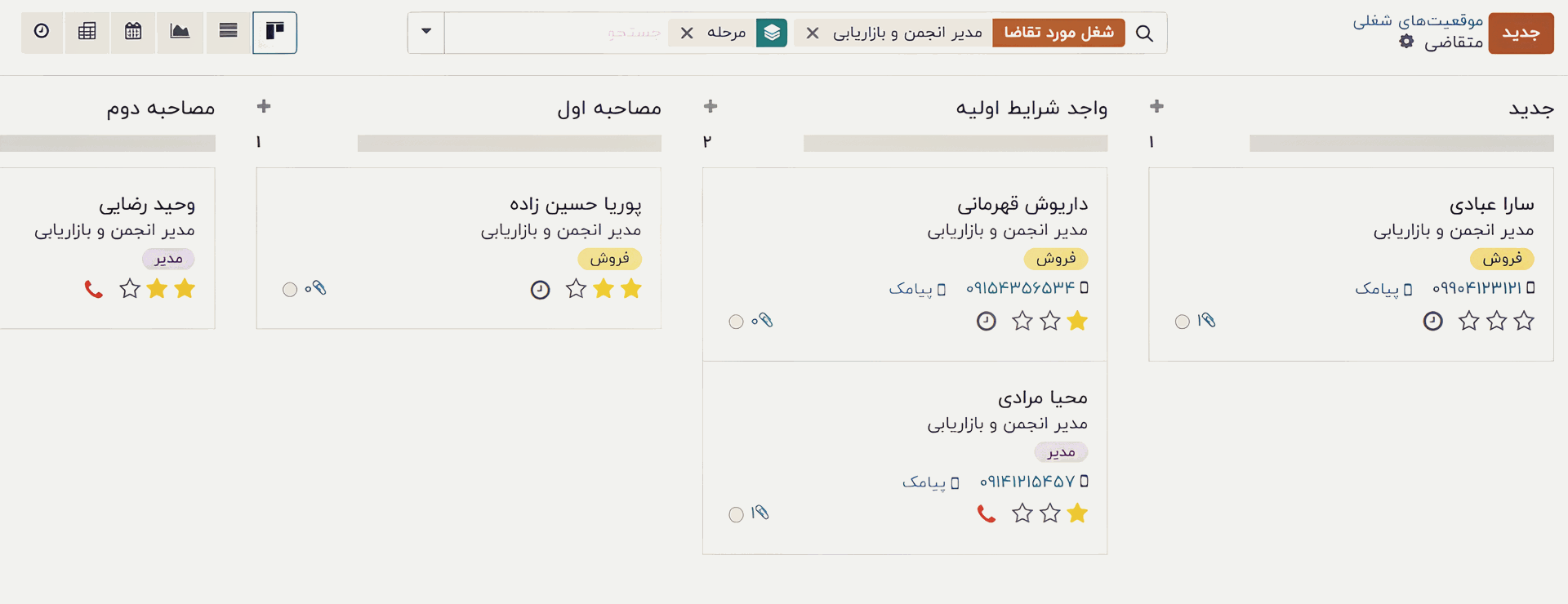Add a card in the جدید column
Screen dimensions: 1568x604
(1156, 107)
